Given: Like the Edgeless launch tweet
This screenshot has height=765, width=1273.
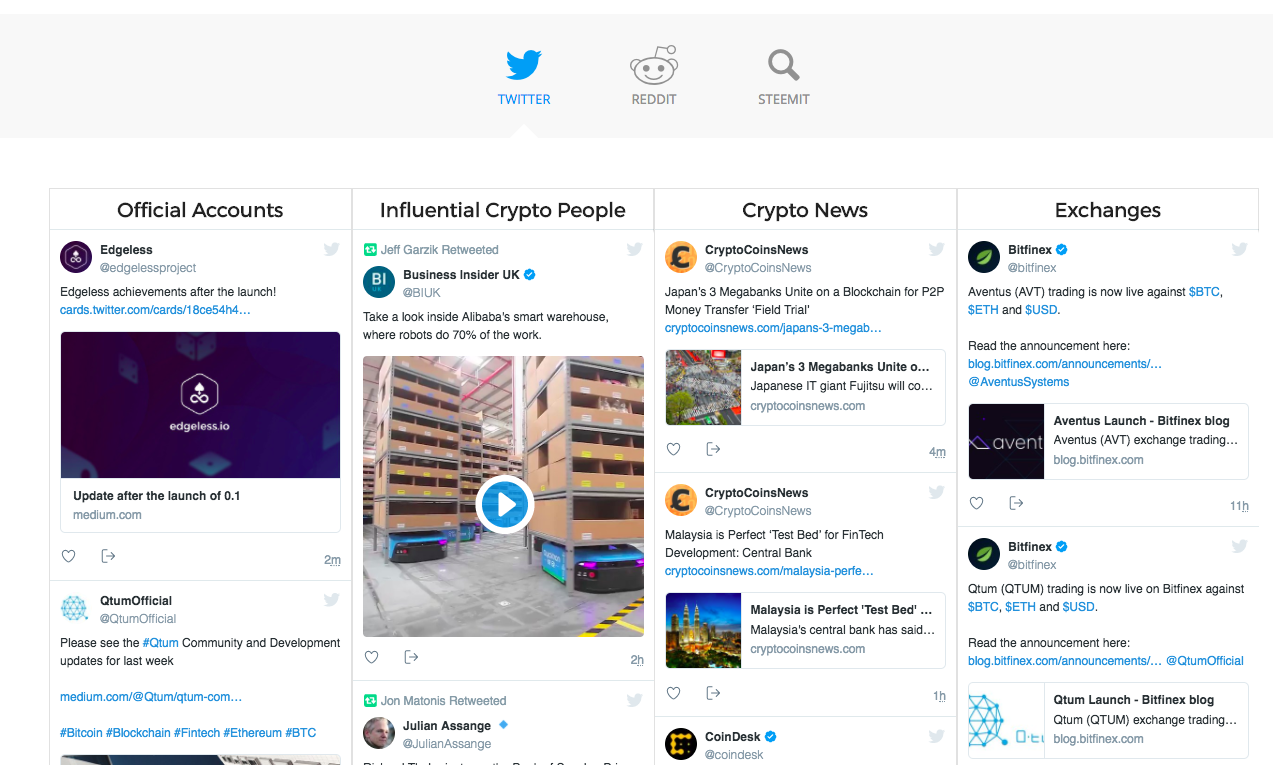Looking at the screenshot, I should click(68, 556).
